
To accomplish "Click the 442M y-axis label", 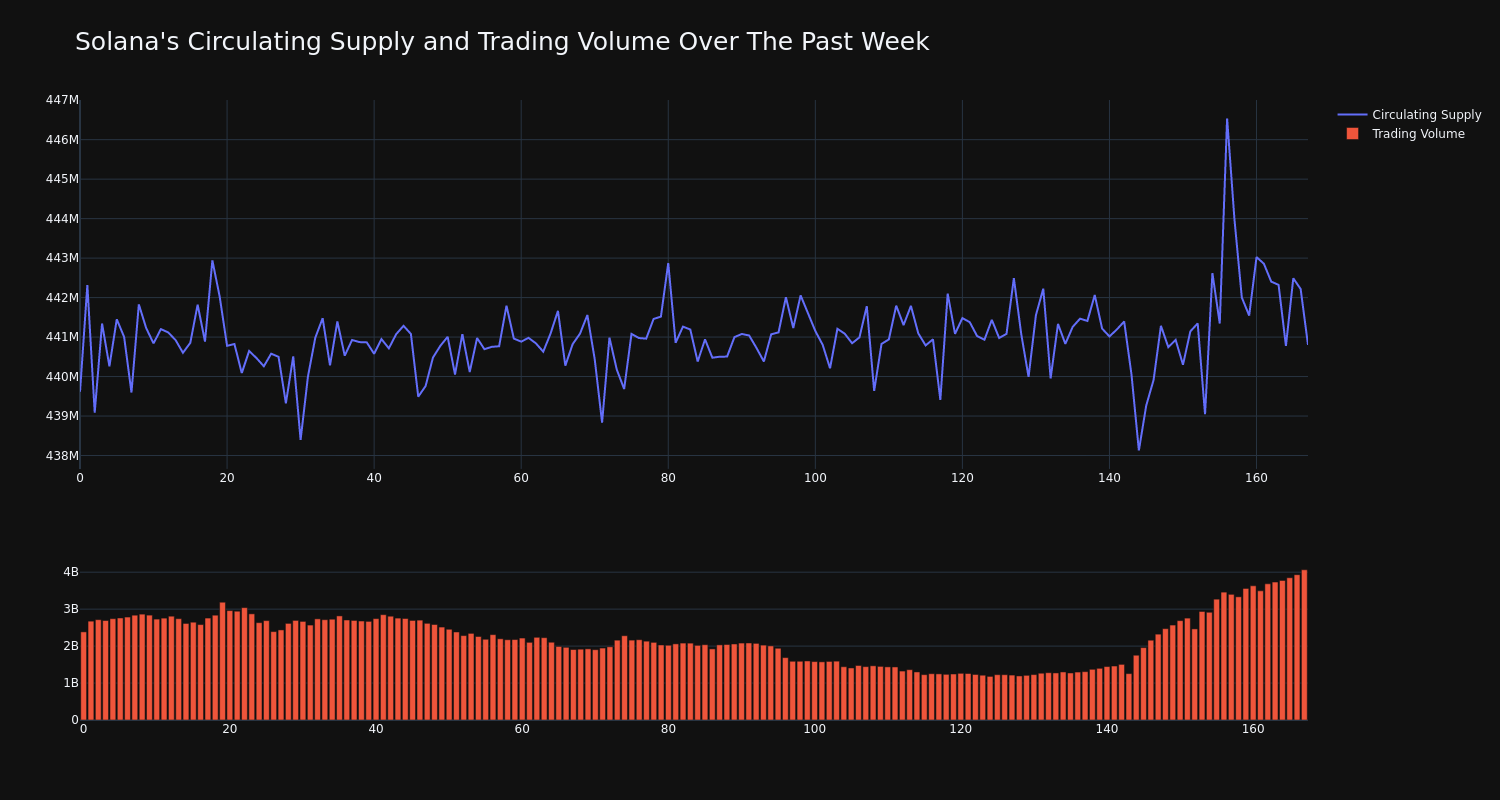I will click(x=62, y=298).
